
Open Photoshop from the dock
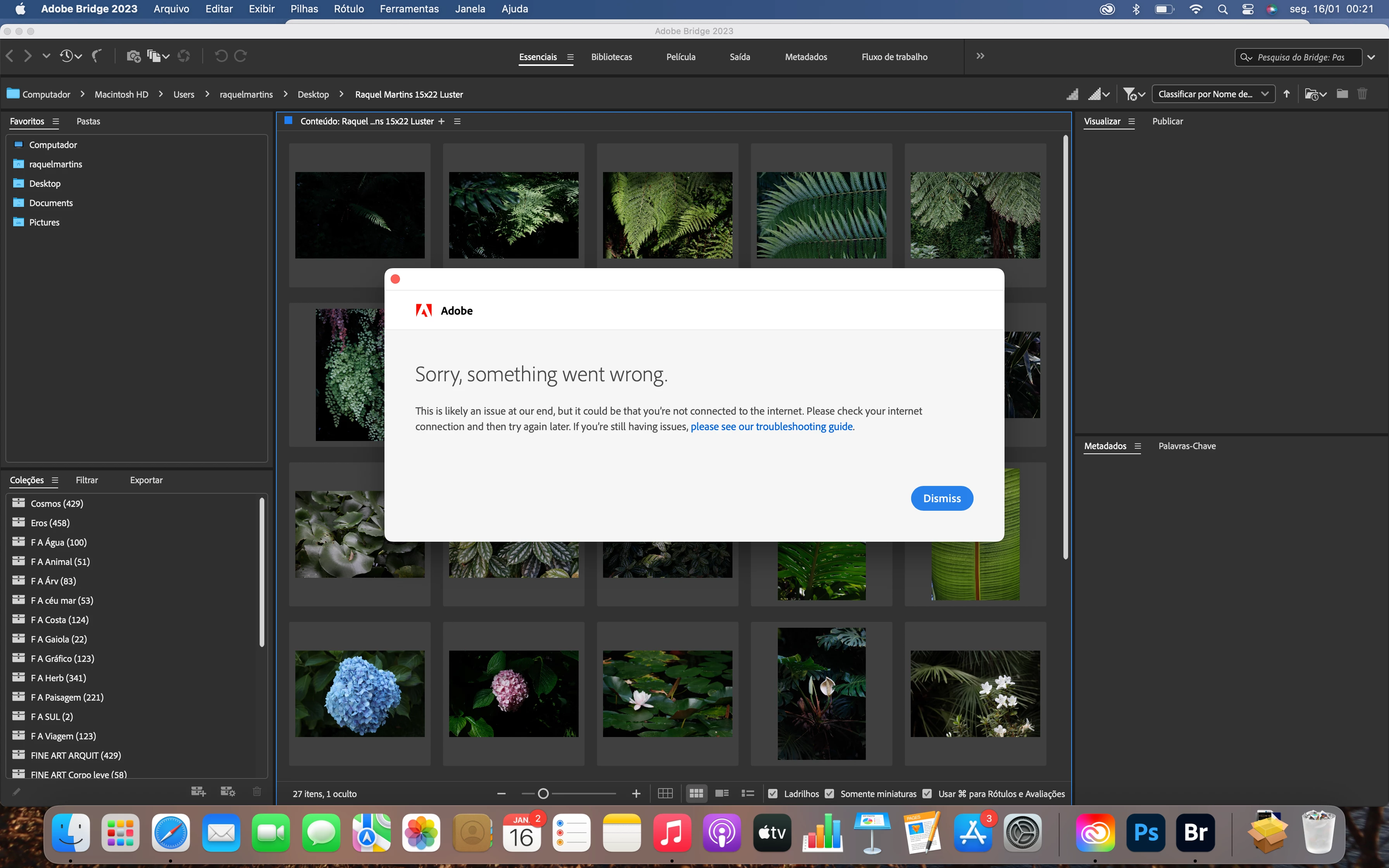point(1146,832)
